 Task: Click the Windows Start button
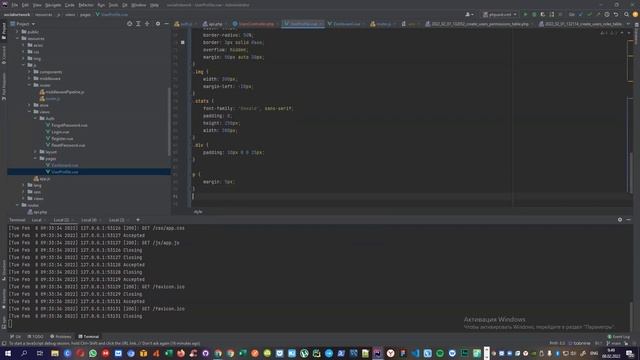pyautogui.click(x=8, y=353)
